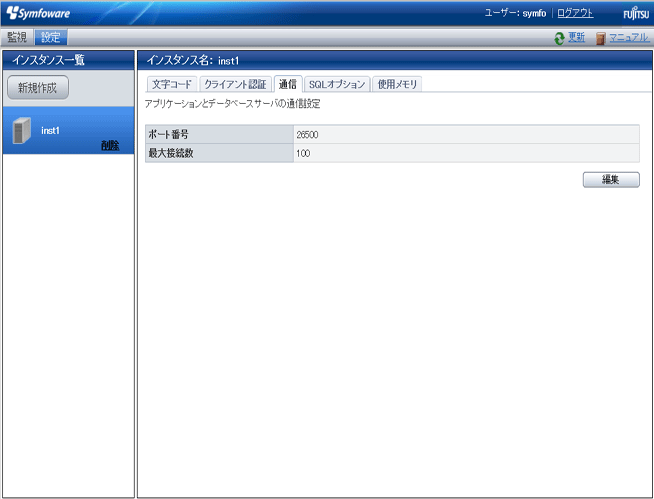Open the マニュアル link
The height and width of the screenshot is (499, 654).
click(629, 38)
